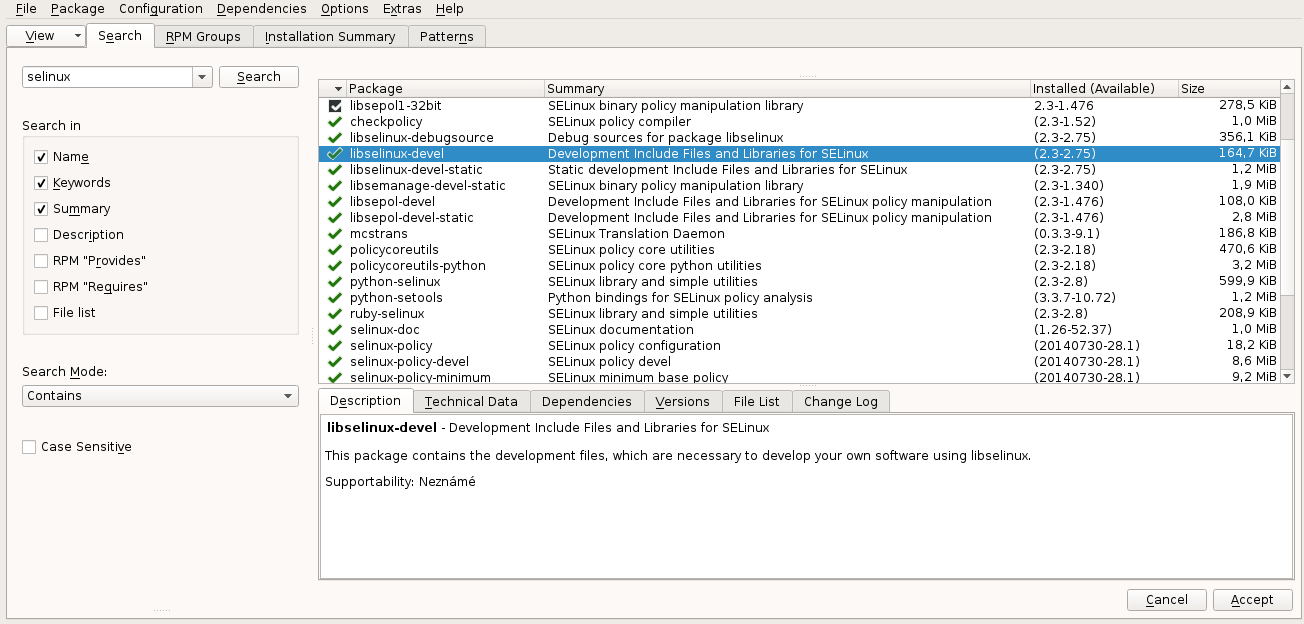Expand the search term history dropdown arrow
The width and height of the screenshot is (1304, 624).
pyautogui.click(x=201, y=77)
